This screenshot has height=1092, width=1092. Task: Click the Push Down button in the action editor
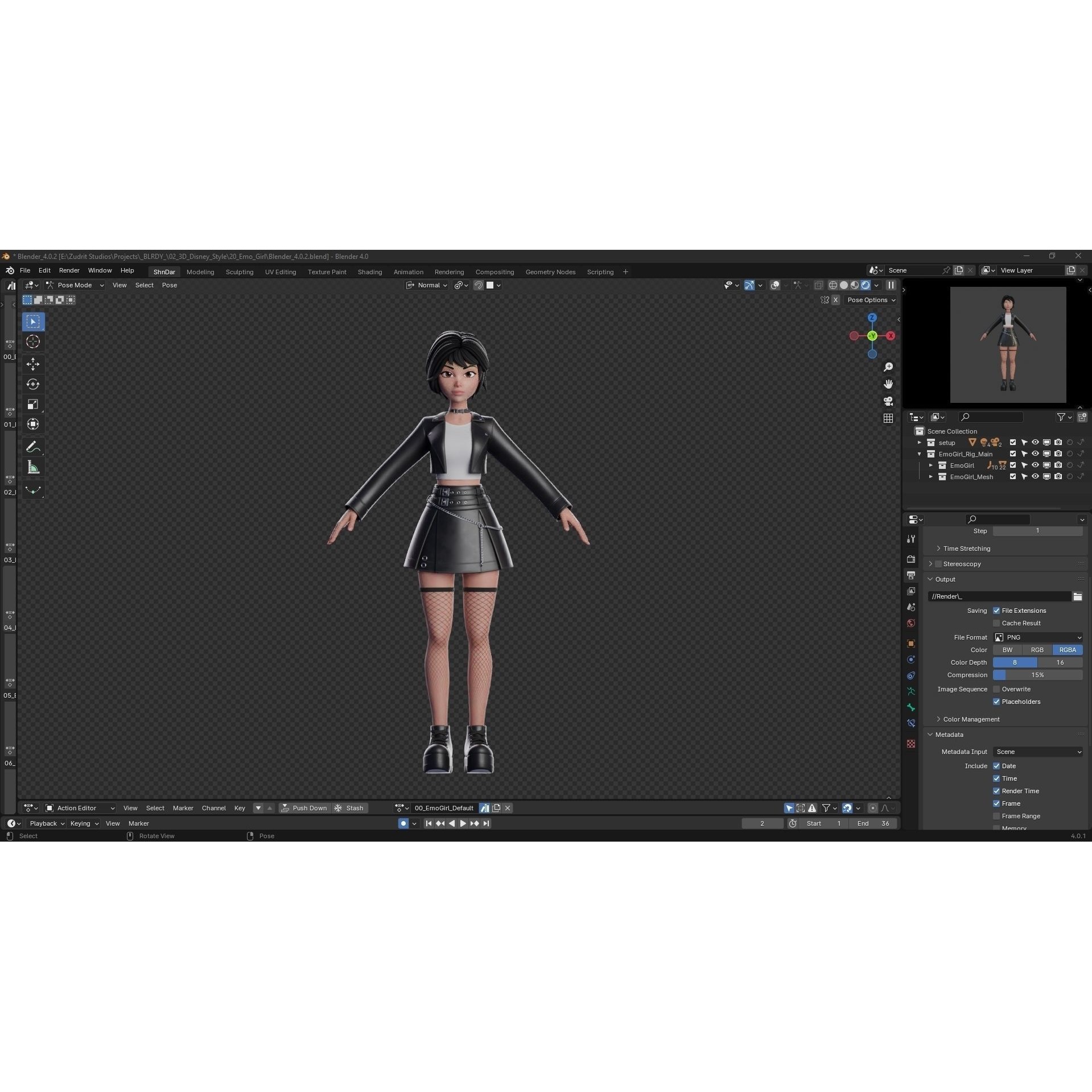310,807
